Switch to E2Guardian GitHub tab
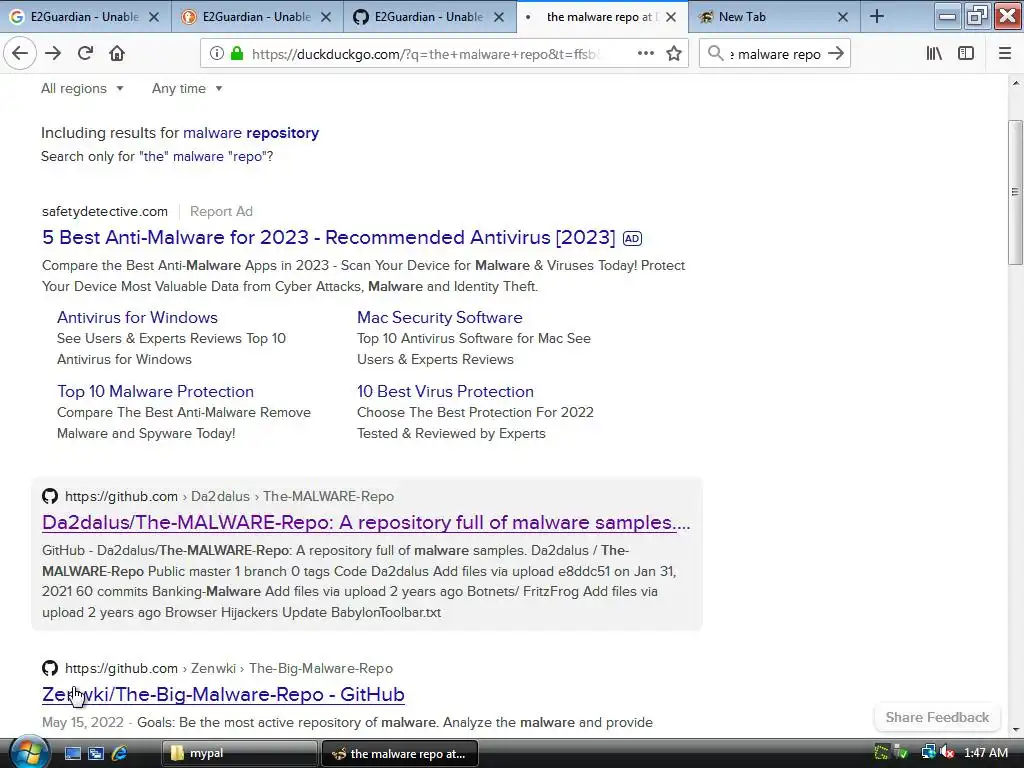1024x768 pixels. [x=430, y=17]
